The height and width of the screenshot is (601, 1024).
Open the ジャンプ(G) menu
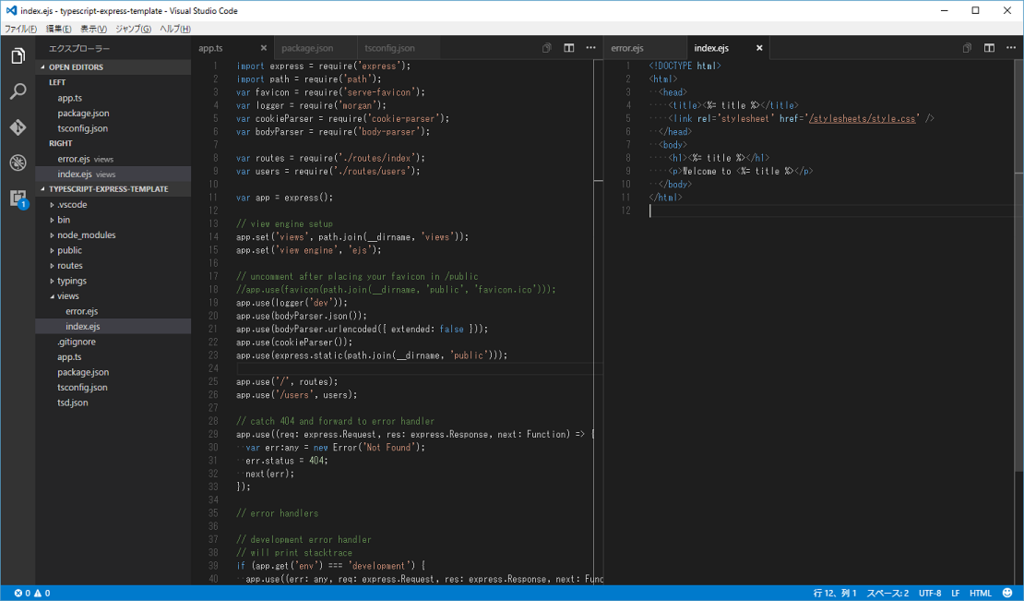click(133, 29)
